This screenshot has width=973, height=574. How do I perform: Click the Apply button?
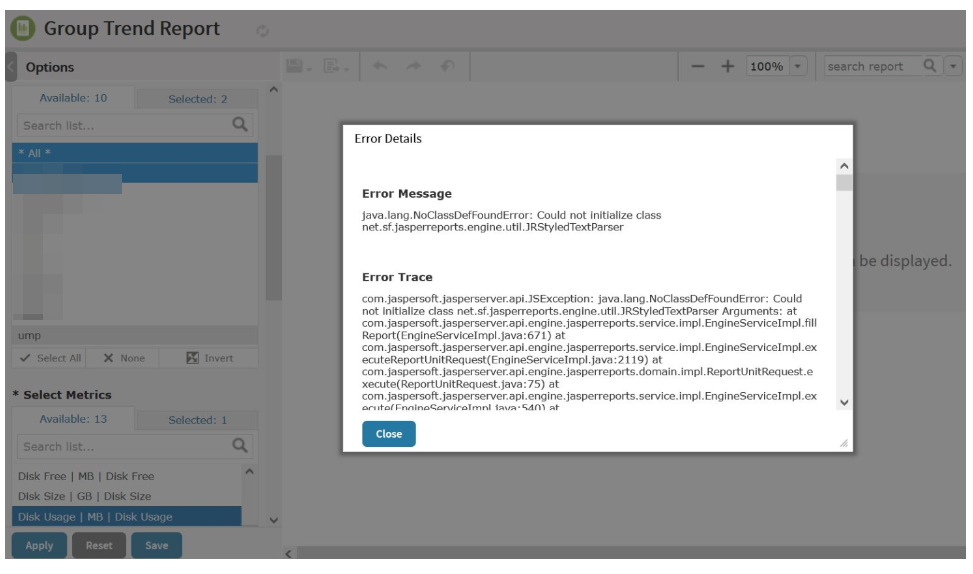[x=39, y=545]
